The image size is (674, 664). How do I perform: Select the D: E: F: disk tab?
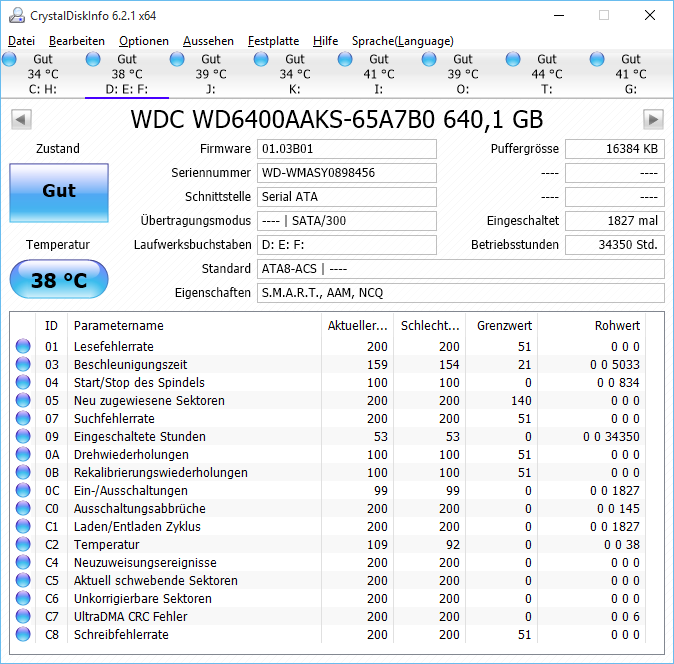tap(127, 74)
